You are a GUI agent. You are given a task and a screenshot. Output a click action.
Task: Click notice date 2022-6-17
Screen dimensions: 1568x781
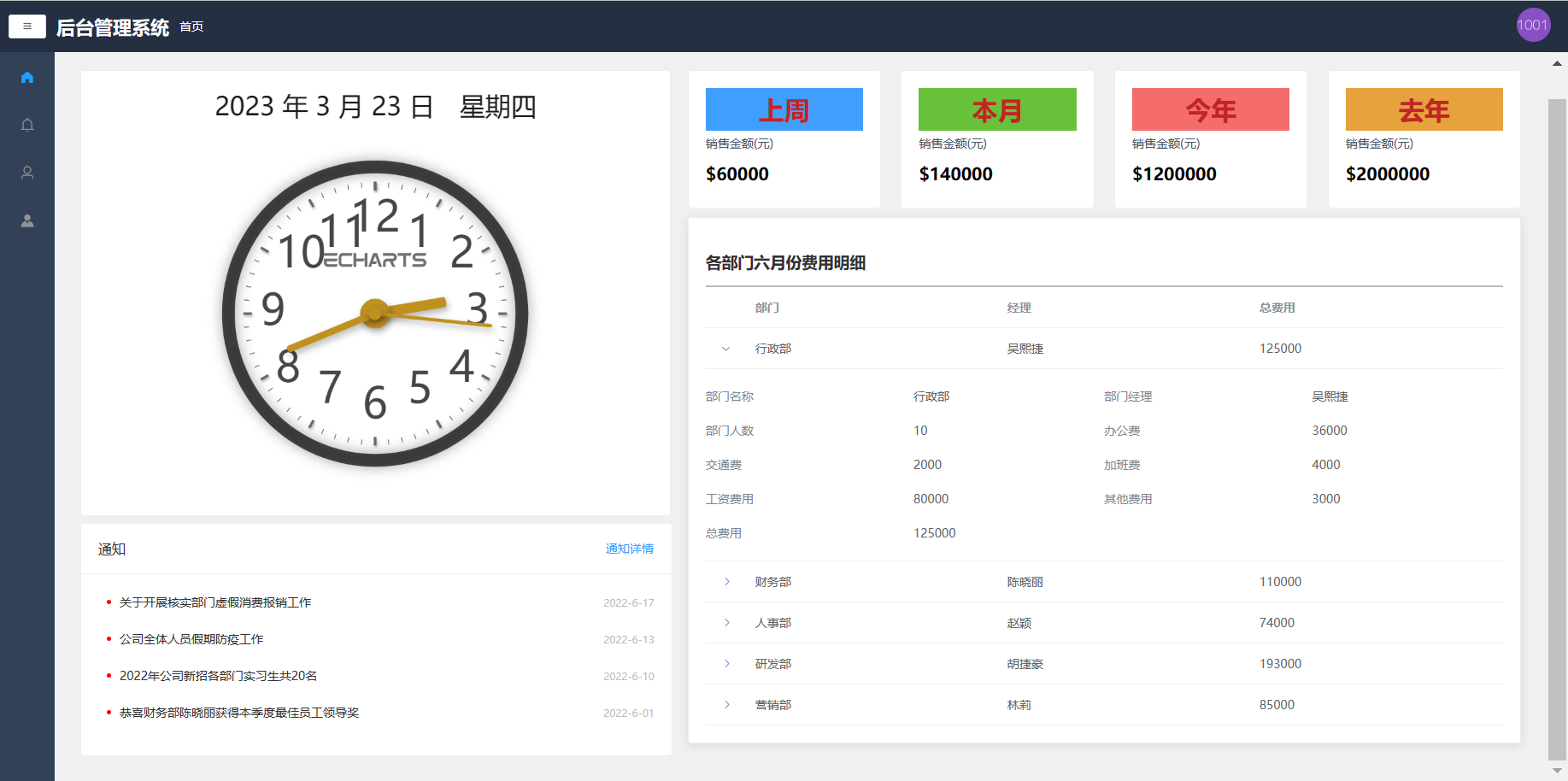tap(629, 602)
